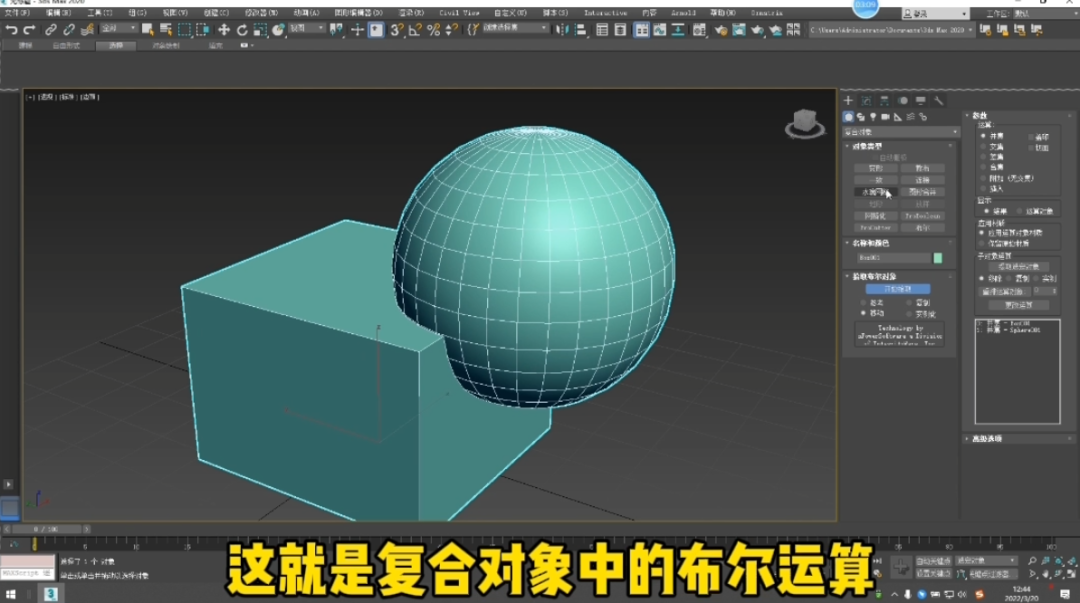
Task: Open the 视图(V) menu
Action: (x=175, y=12)
